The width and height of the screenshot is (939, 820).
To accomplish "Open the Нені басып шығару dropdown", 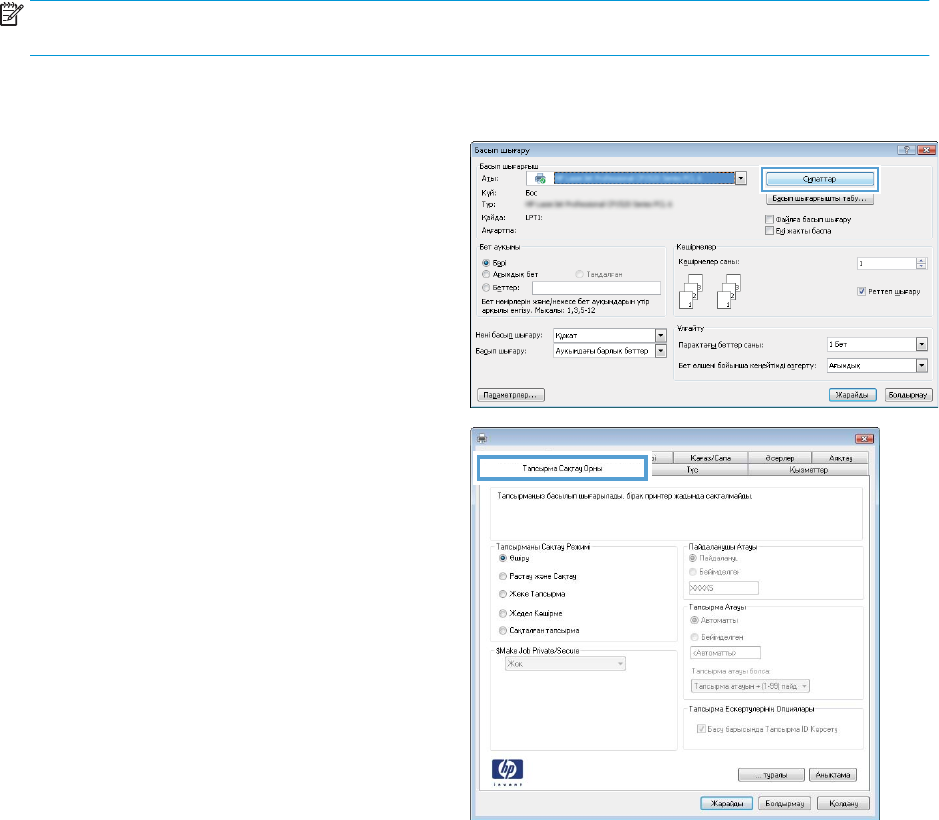I will point(660,335).
